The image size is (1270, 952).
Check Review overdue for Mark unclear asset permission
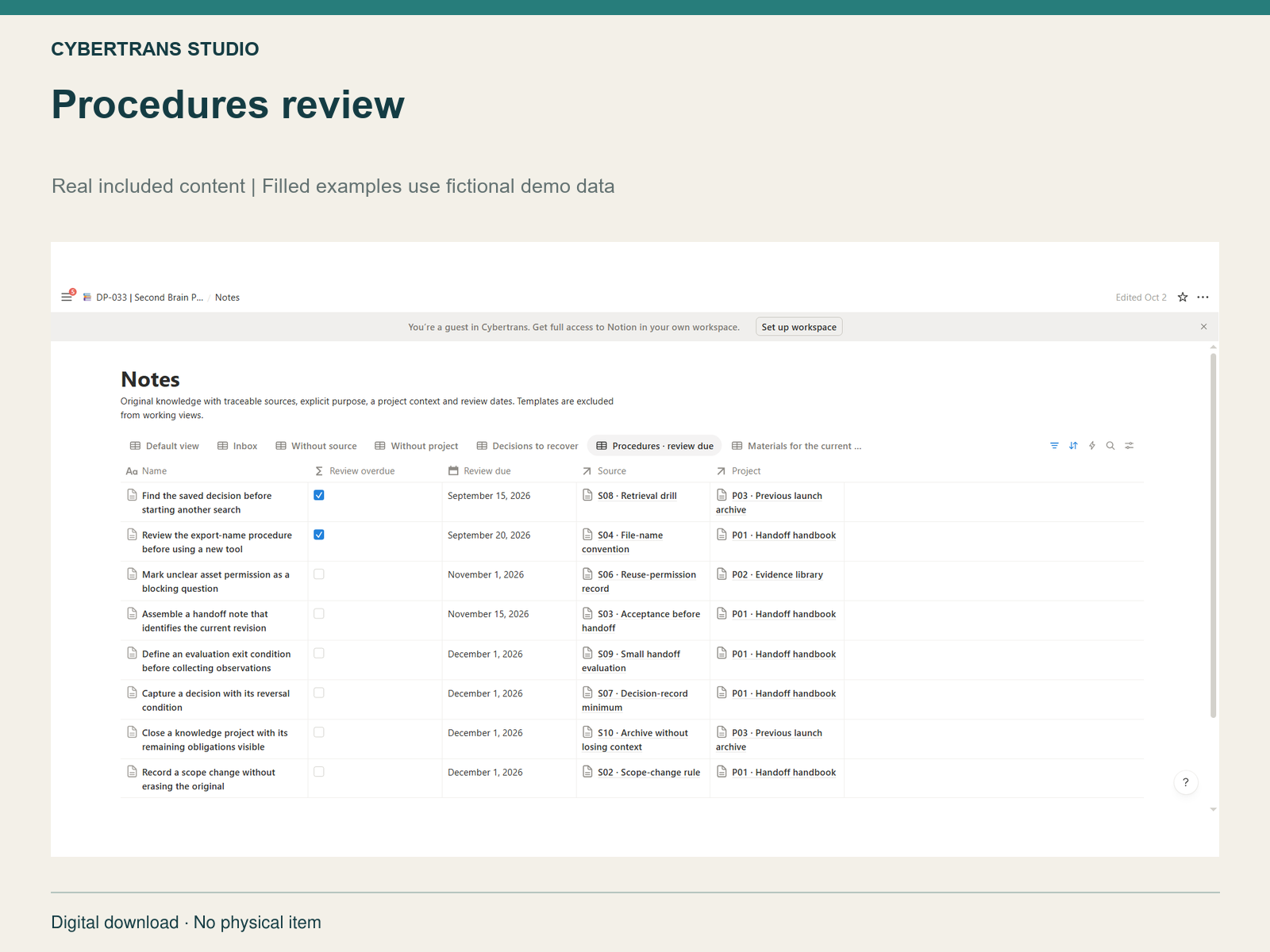[x=319, y=574]
